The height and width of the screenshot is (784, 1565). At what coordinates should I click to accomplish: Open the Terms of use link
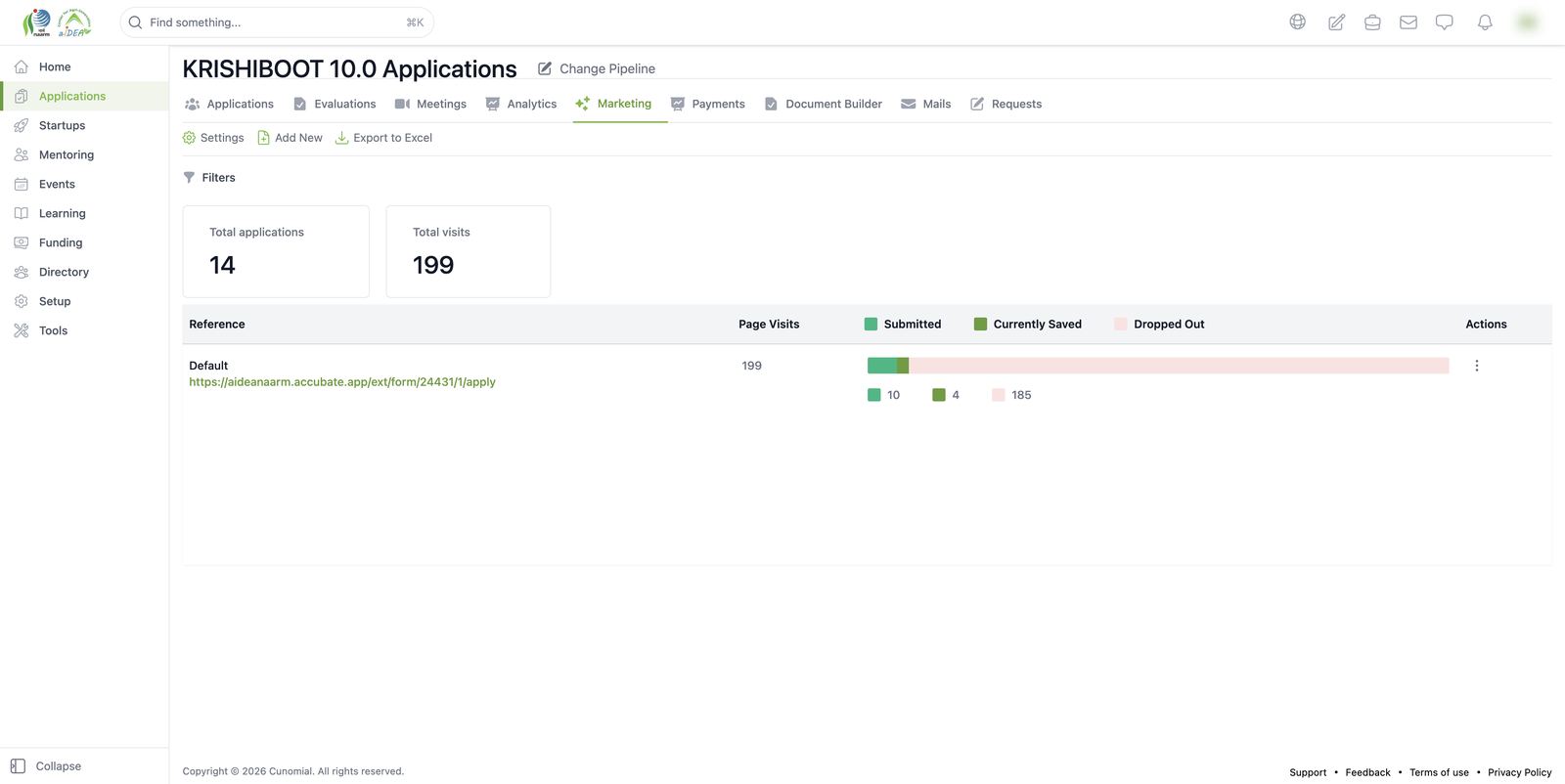tap(1439, 772)
